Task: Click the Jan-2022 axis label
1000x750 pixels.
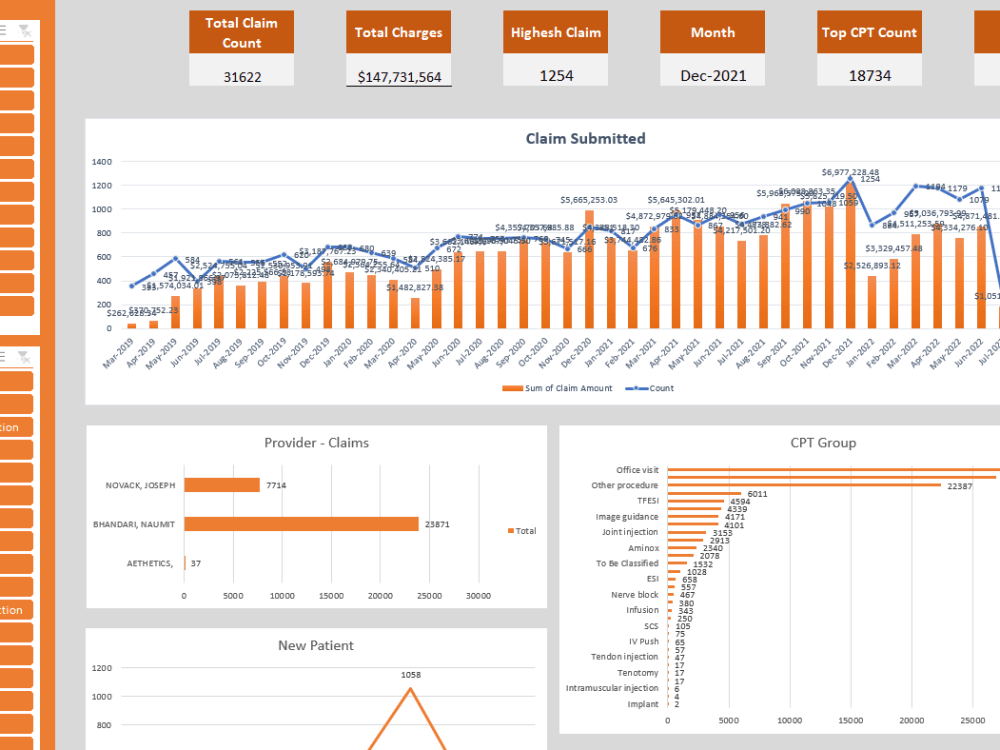Action: (x=859, y=353)
